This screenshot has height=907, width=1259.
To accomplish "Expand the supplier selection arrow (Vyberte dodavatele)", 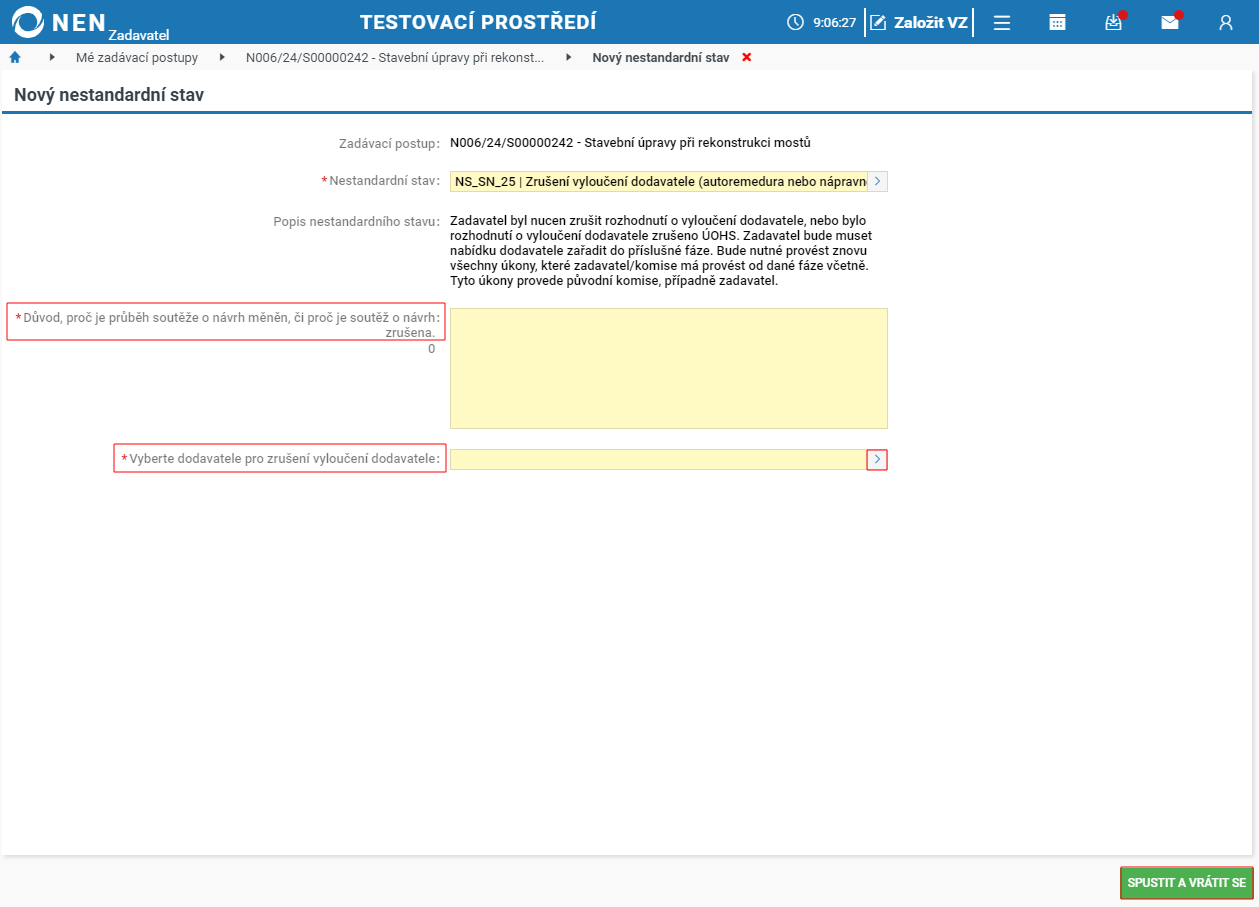I will coord(877,459).
